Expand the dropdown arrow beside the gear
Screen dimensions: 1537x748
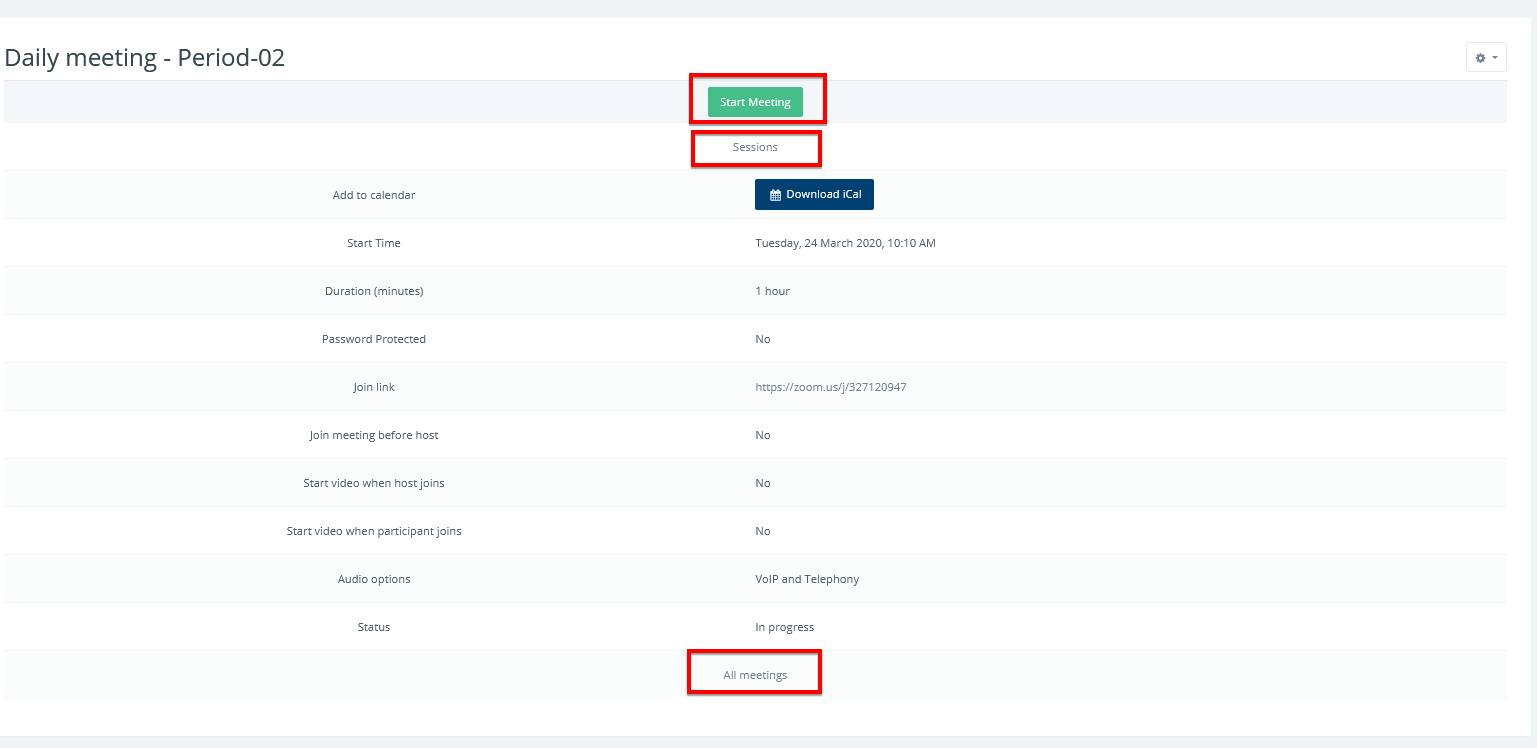click(x=1495, y=58)
